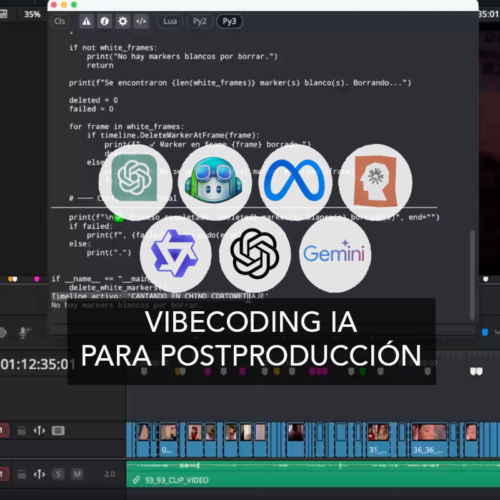500x500 pixels.
Task: Click the line 'if failed:'
Action: click(91, 226)
